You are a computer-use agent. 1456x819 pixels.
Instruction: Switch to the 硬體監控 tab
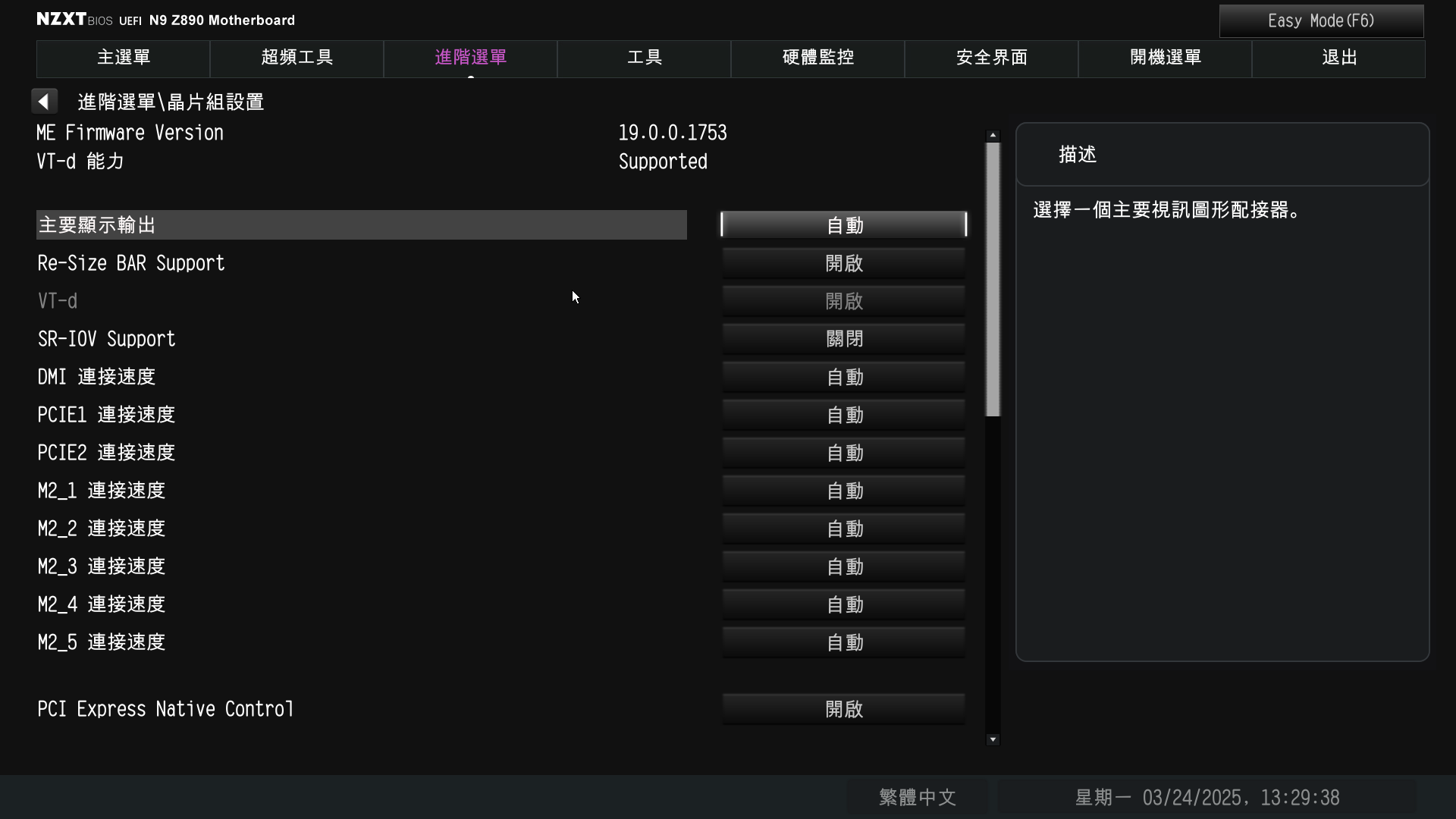coord(817,58)
